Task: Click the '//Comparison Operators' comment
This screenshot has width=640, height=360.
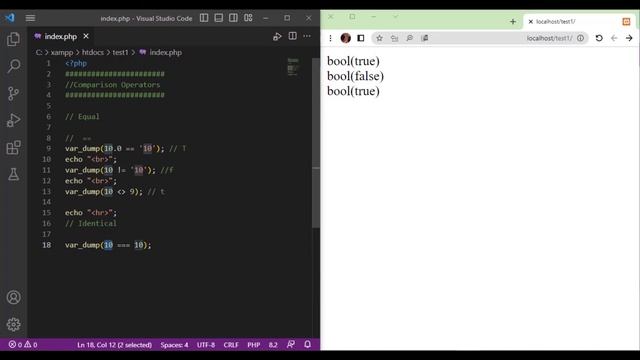Action: point(113,84)
